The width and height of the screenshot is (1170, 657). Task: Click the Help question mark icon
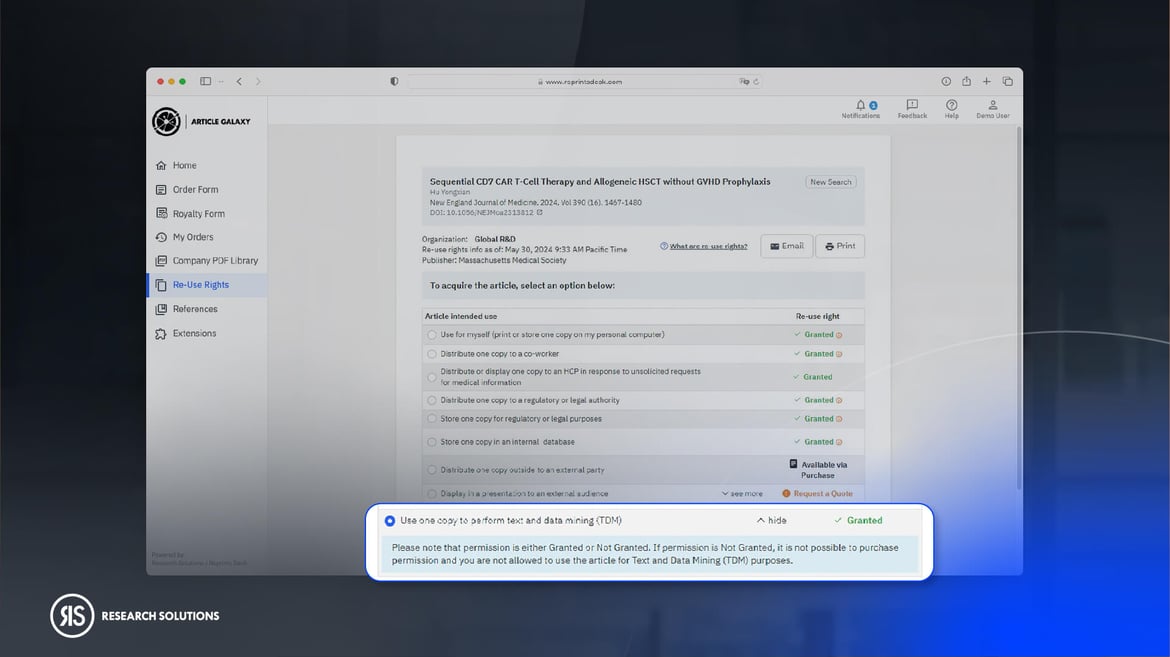tap(951, 105)
